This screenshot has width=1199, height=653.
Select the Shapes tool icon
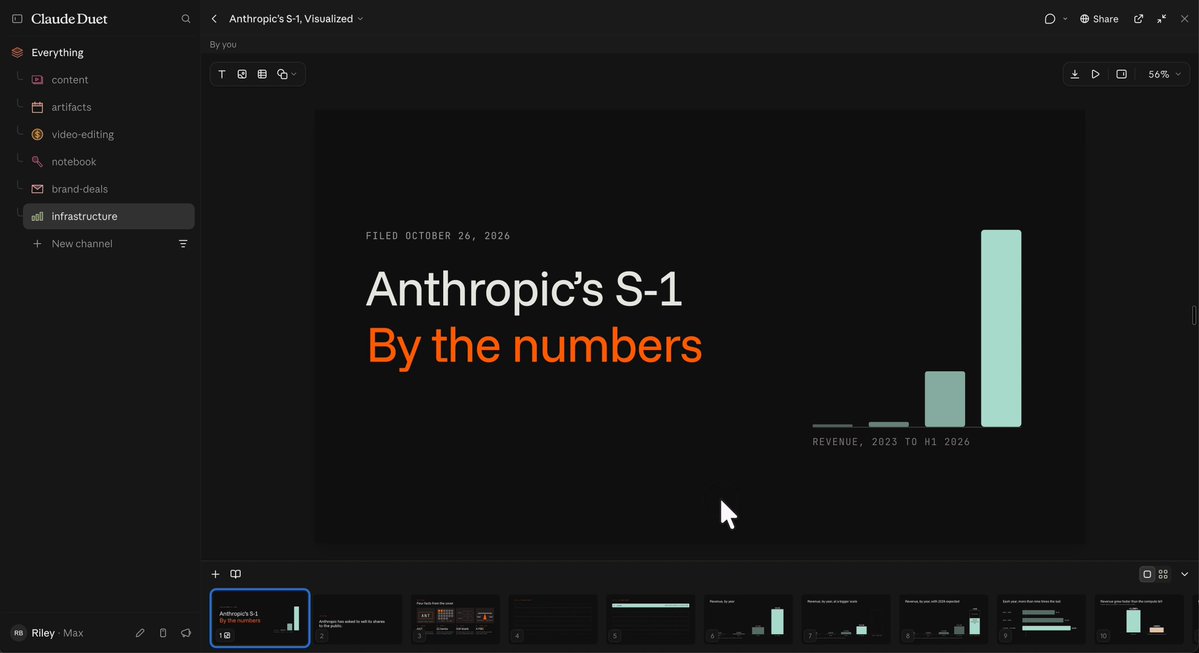click(282, 74)
